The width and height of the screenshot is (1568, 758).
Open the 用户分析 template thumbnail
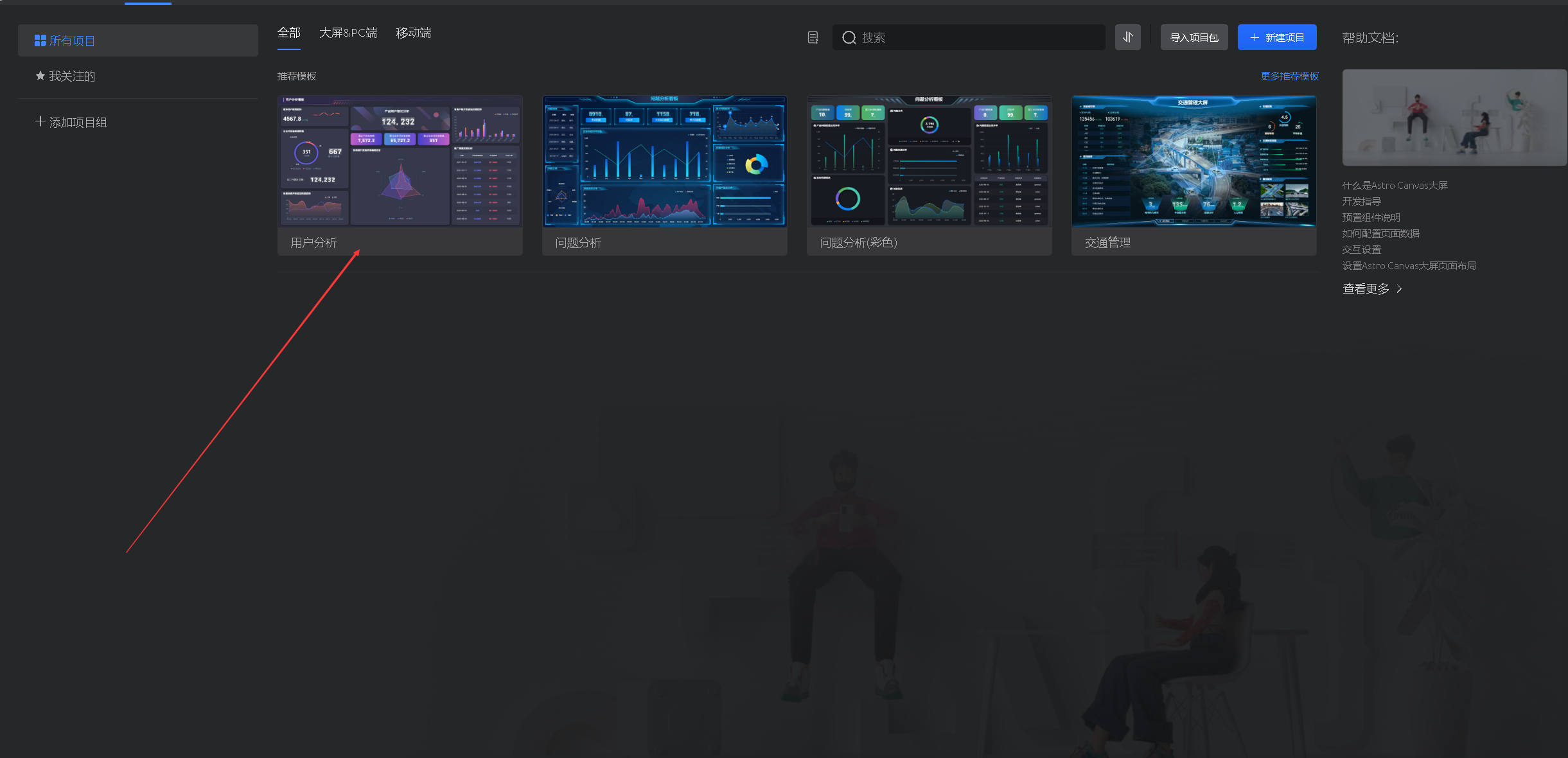(x=400, y=161)
